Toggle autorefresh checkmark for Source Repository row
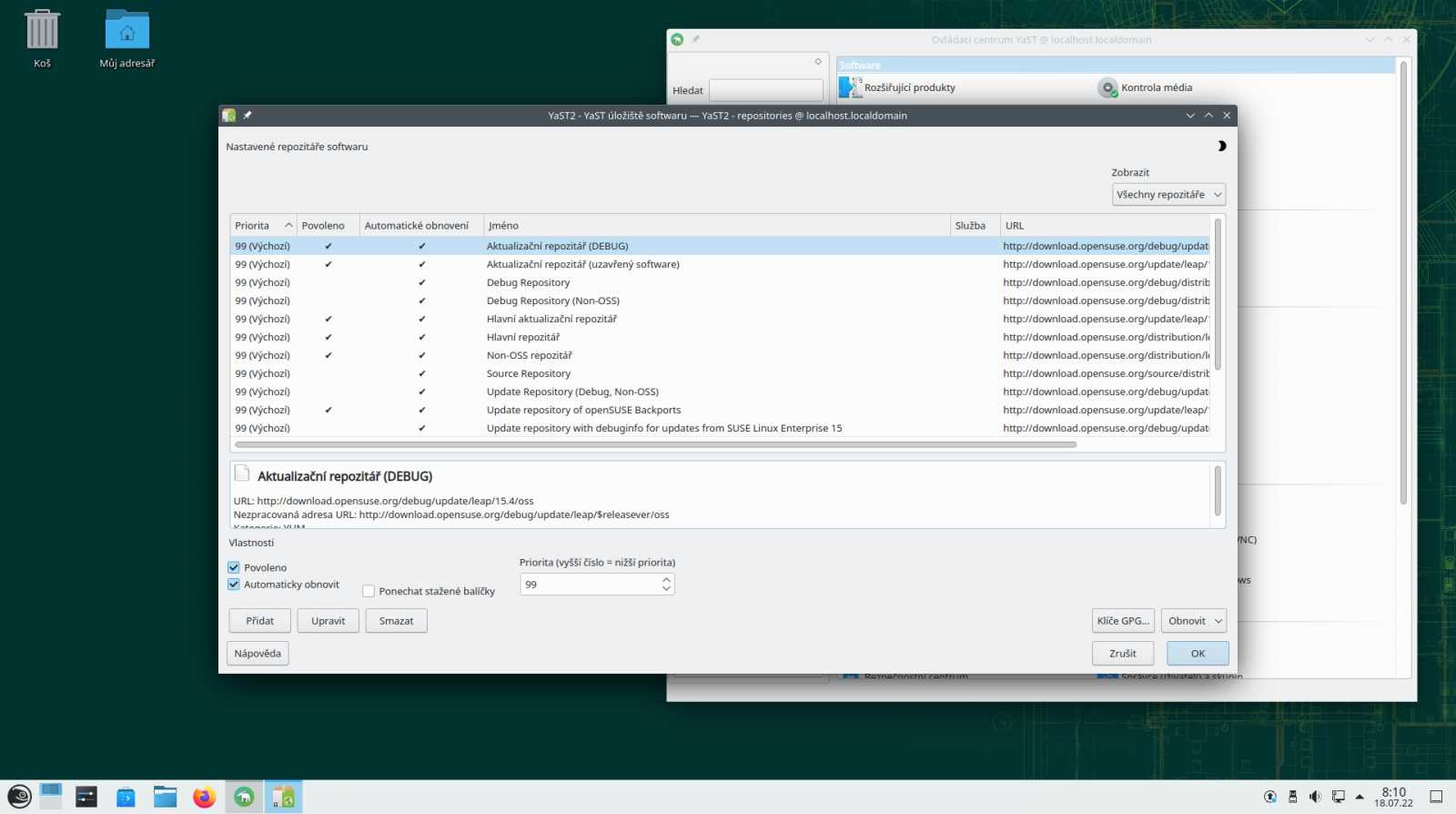Screen dimensions: 1456x814 pyautogui.click(x=422, y=373)
